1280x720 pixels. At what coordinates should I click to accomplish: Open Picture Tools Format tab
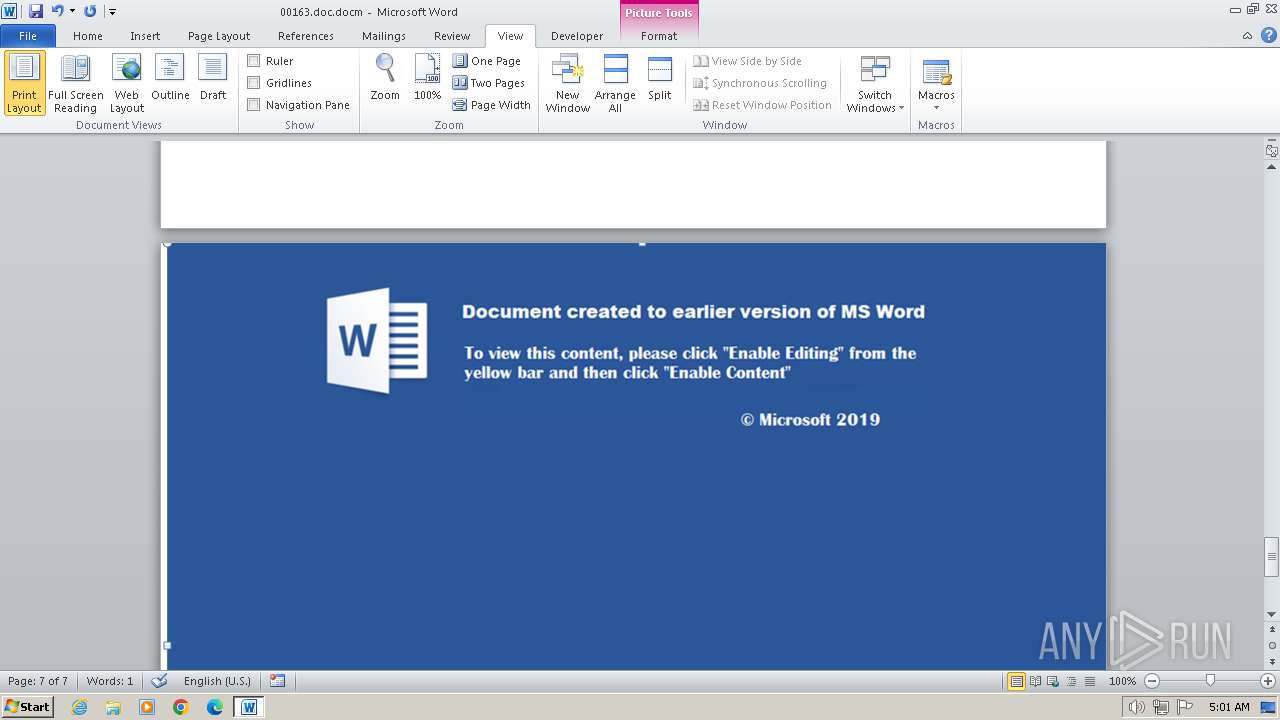tap(659, 36)
